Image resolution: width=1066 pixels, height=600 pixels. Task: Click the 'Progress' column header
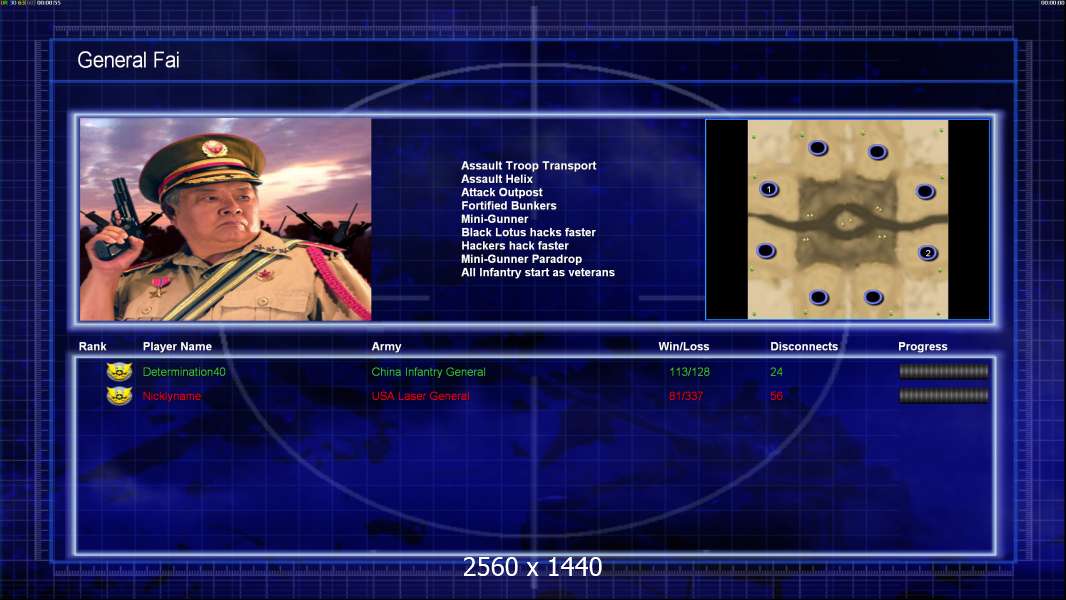923,347
